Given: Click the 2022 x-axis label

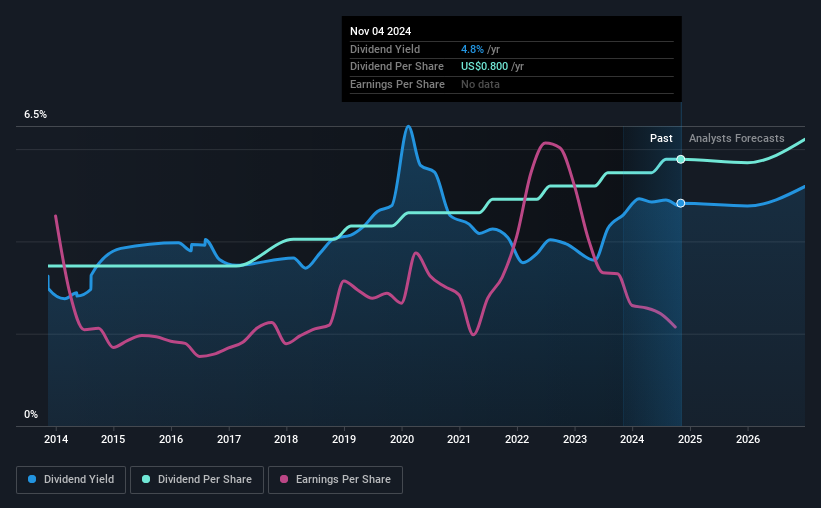Looking at the screenshot, I should pyautogui.click(x=517, y=439).
